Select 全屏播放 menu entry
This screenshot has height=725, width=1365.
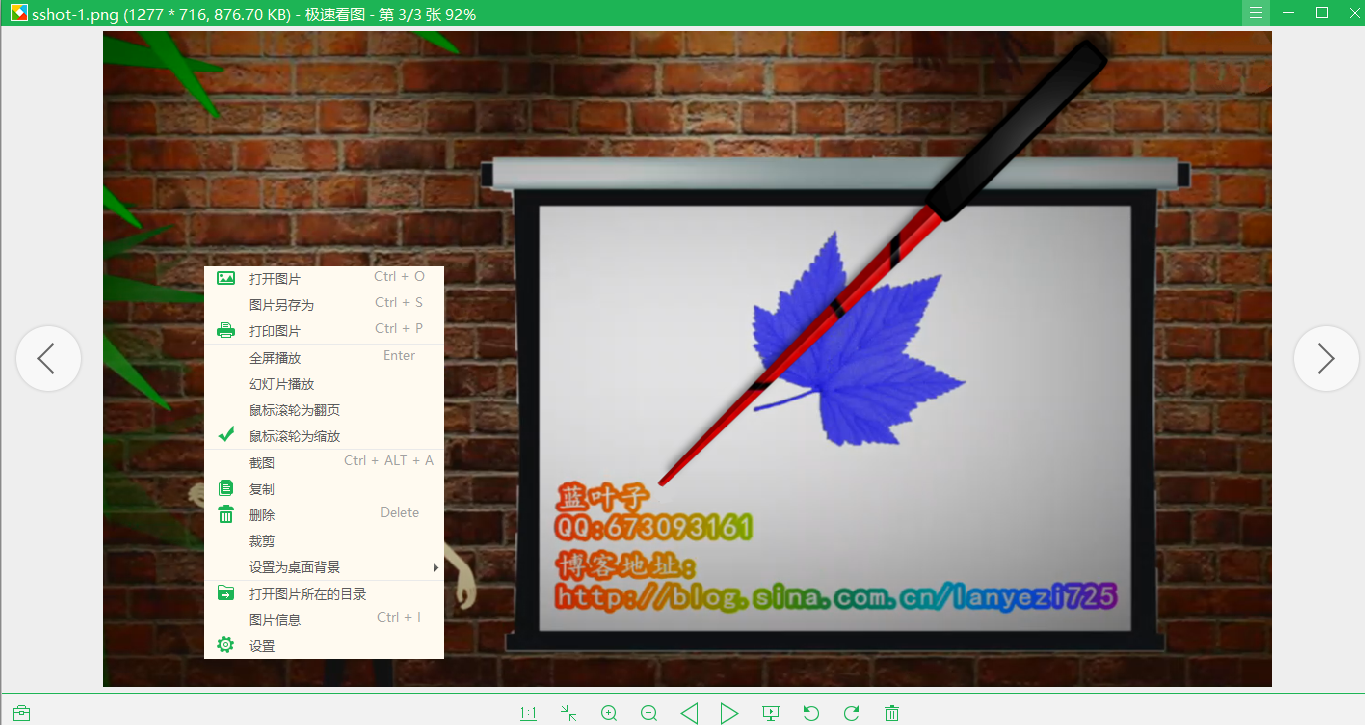click(x=324, y=358)
